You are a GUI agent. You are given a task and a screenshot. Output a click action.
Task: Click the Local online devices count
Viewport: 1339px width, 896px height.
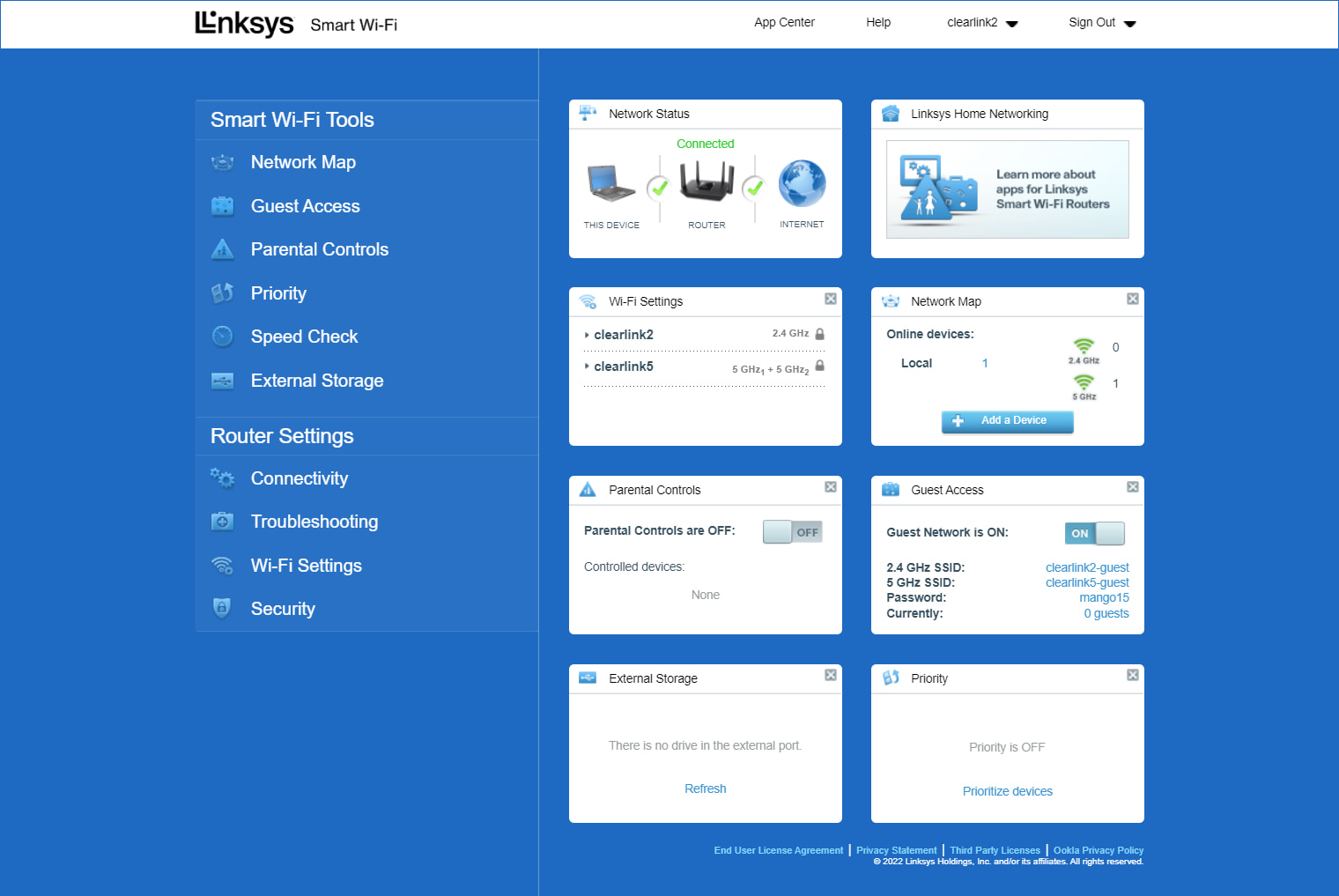985,363
